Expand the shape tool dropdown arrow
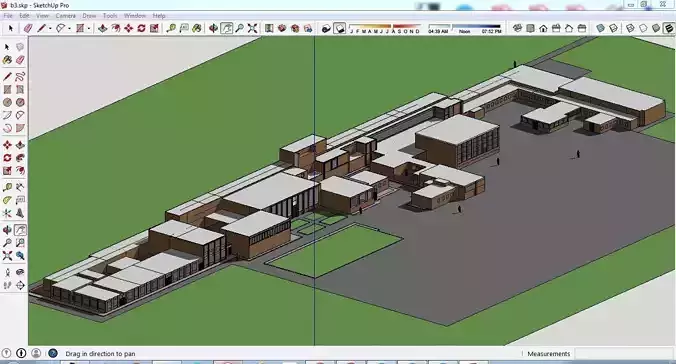 click(x=89, y=28)
